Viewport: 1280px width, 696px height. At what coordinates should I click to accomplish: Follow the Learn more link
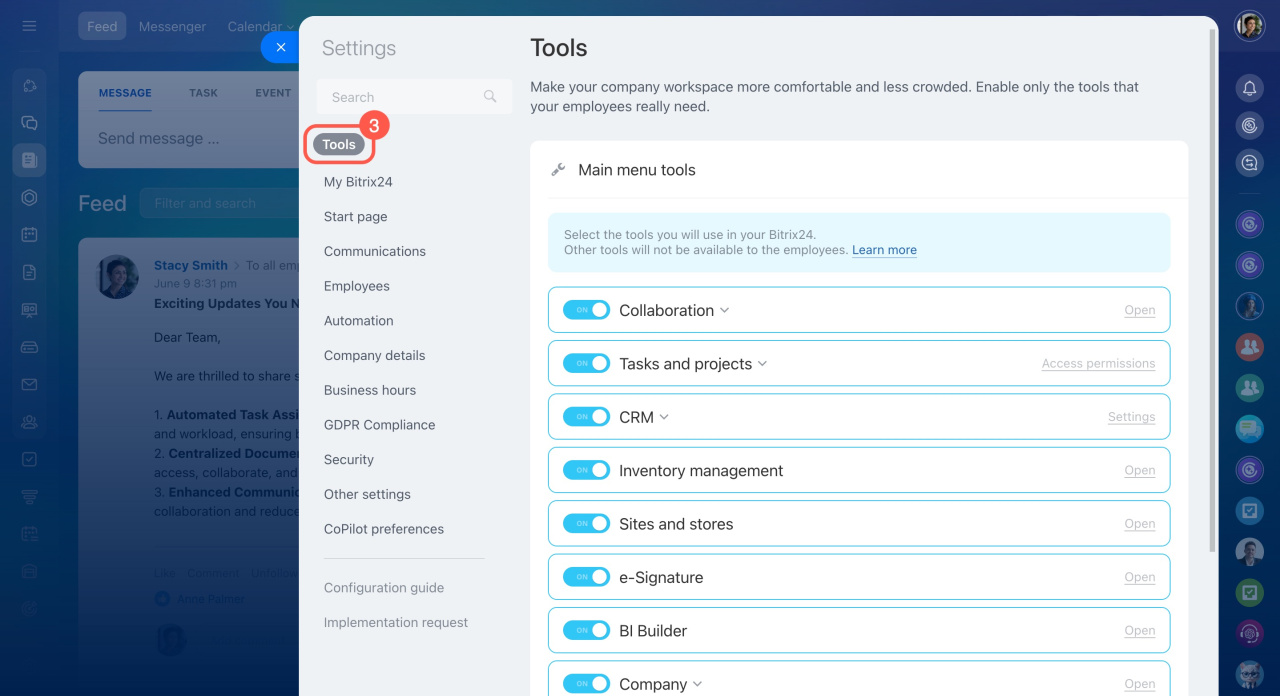point(884,250)
